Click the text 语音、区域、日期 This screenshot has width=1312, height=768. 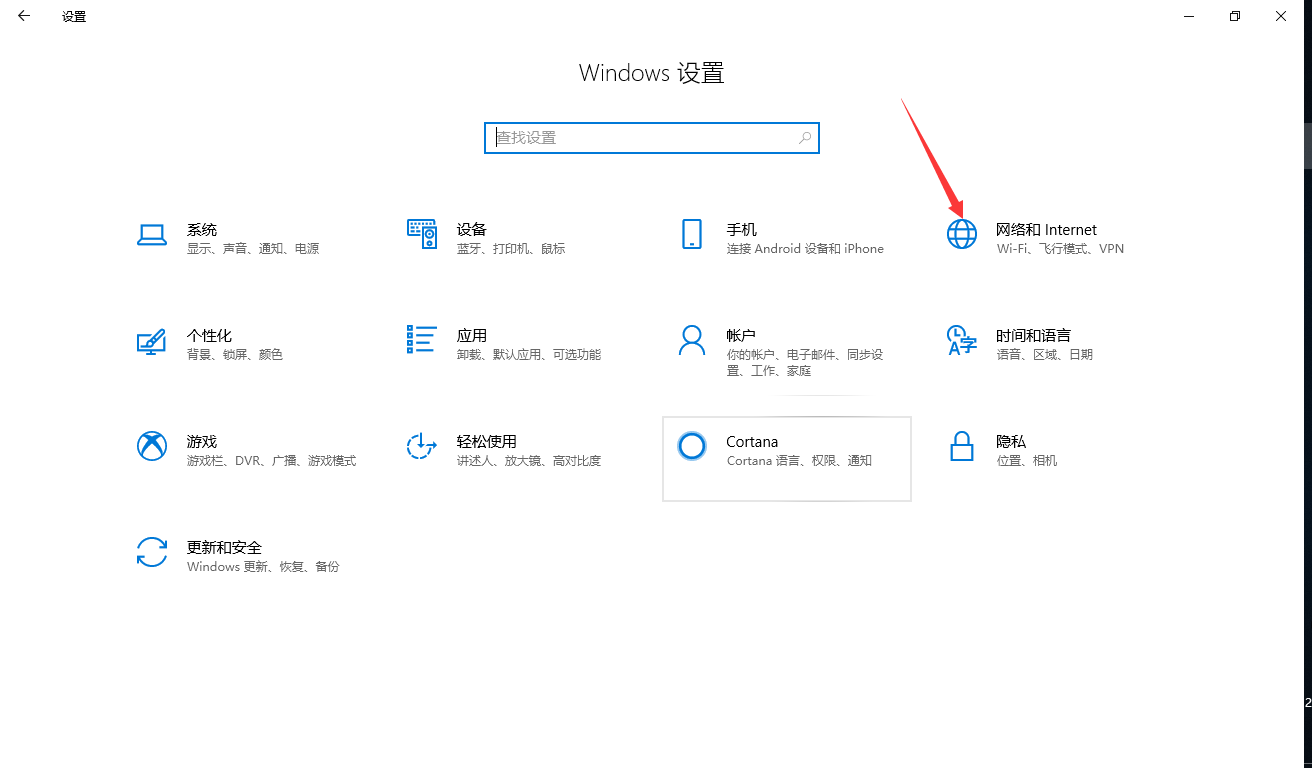(1045, 355)
